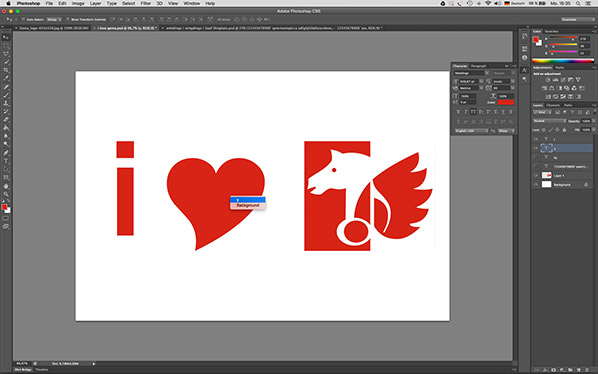Hide the topmost text layer's eye

[535, 139]
